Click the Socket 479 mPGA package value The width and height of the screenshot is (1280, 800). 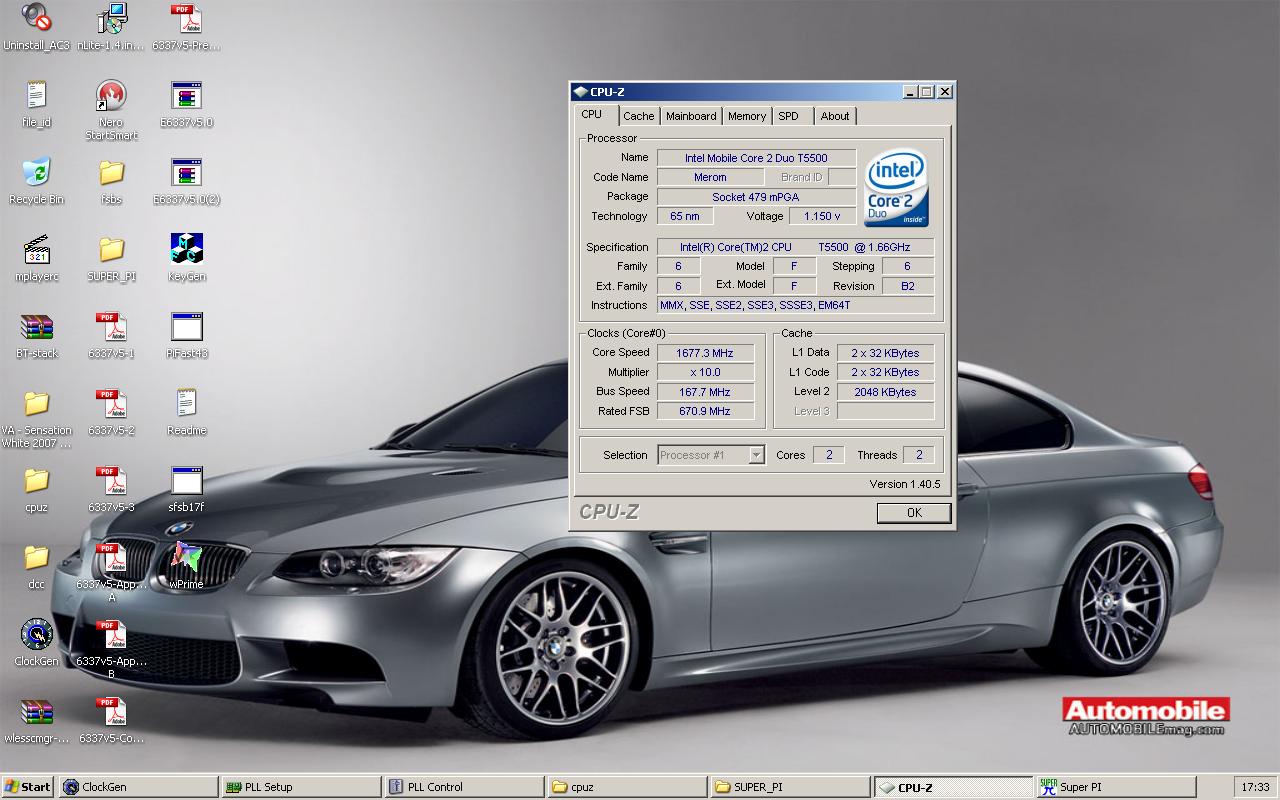tap(756, 197)
